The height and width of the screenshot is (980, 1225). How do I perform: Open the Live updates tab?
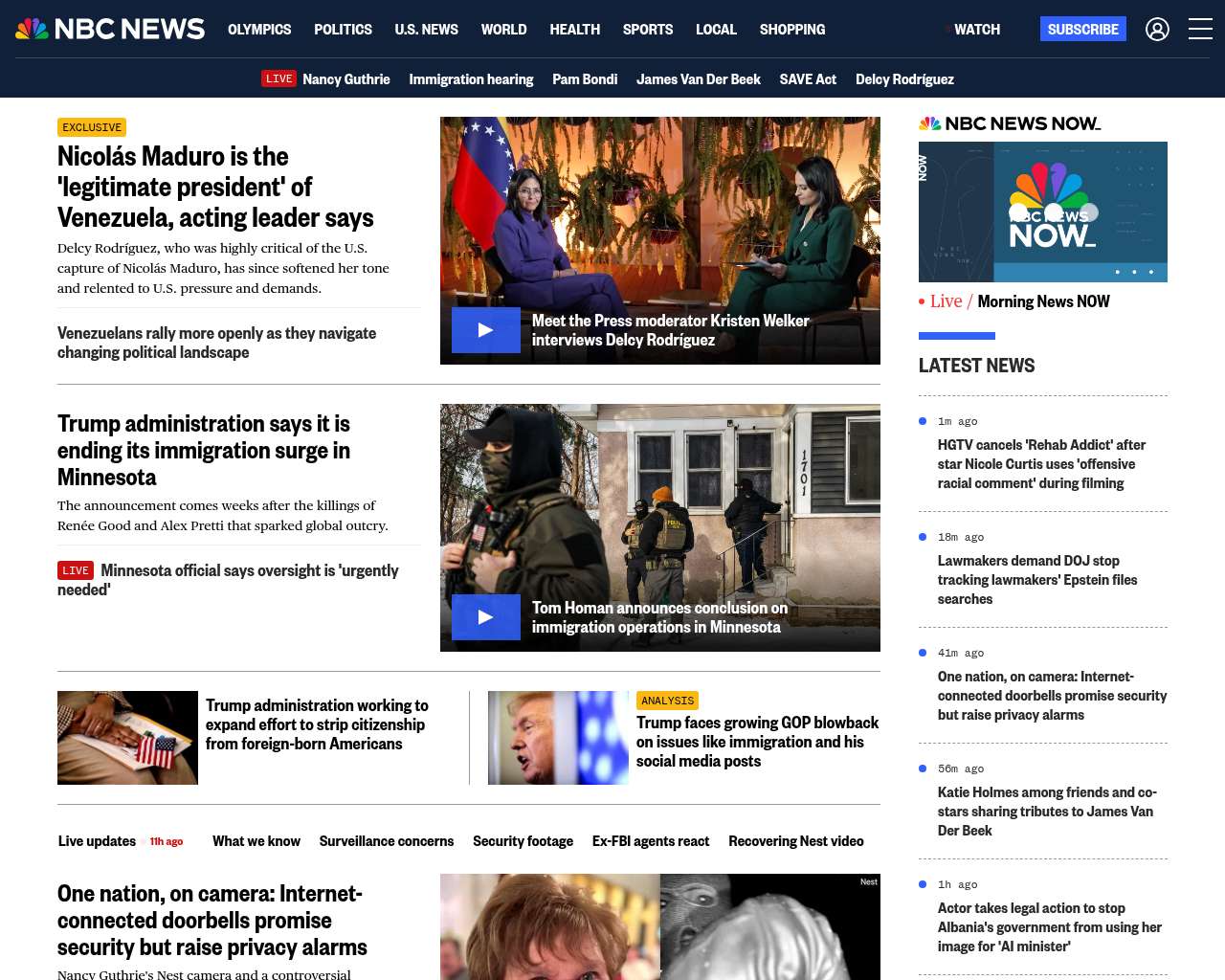(x=97, y=841)
